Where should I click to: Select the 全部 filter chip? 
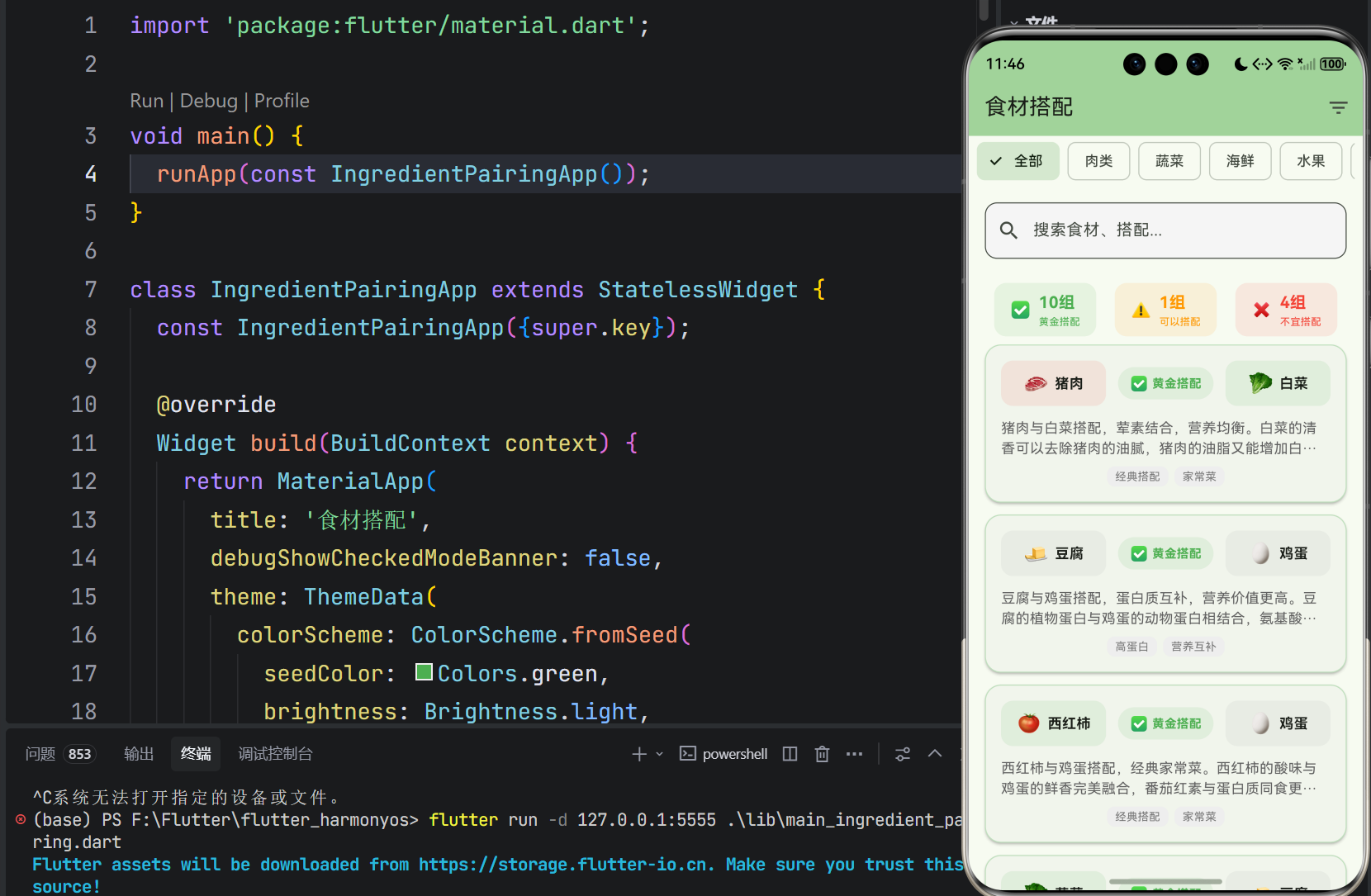click(1018, 161)
